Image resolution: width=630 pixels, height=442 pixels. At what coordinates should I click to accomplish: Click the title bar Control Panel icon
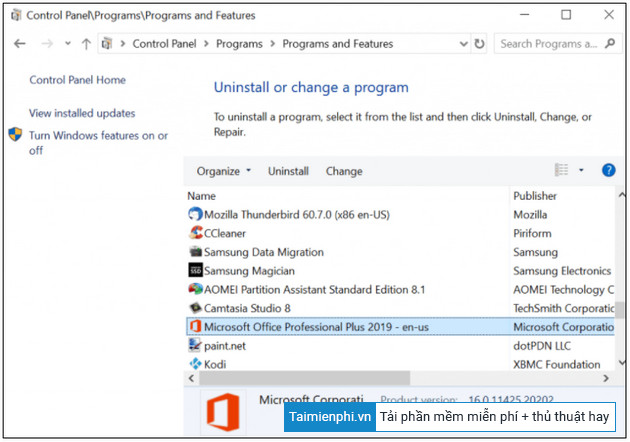click(x=16, y=15)
